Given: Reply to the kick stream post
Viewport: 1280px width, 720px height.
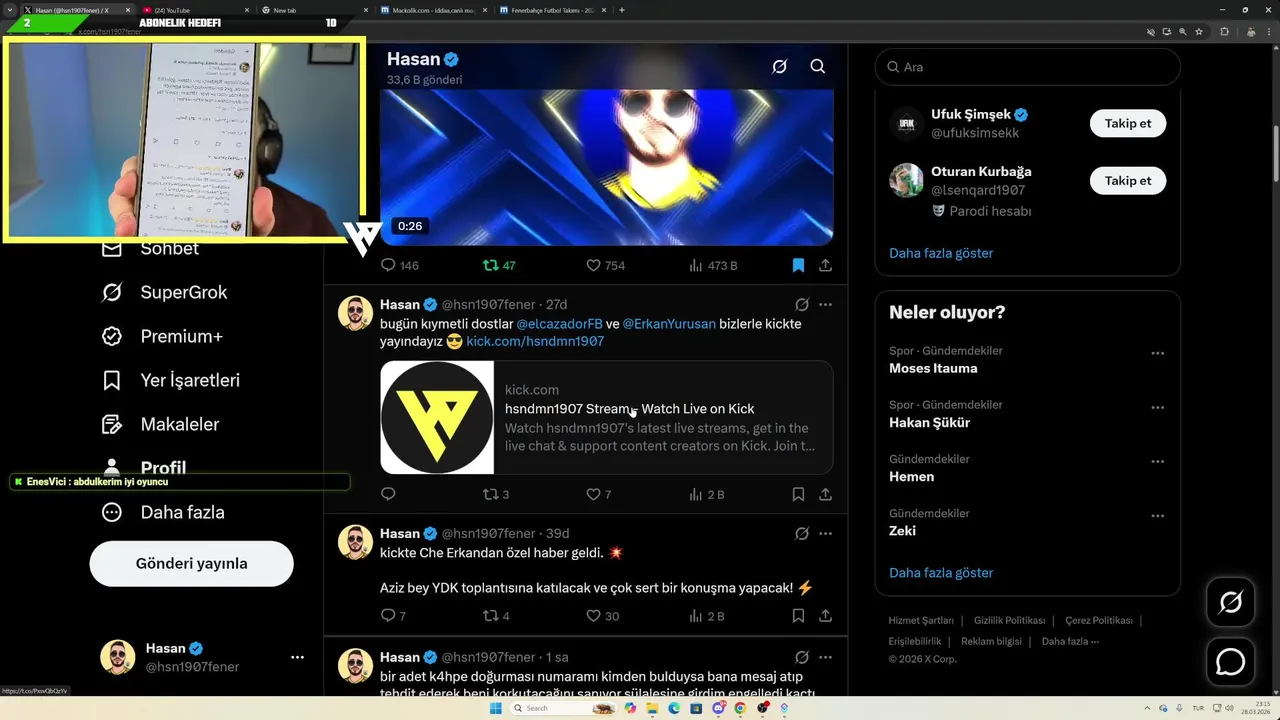Looking at the screenshot, I should (x=389, y=494).
